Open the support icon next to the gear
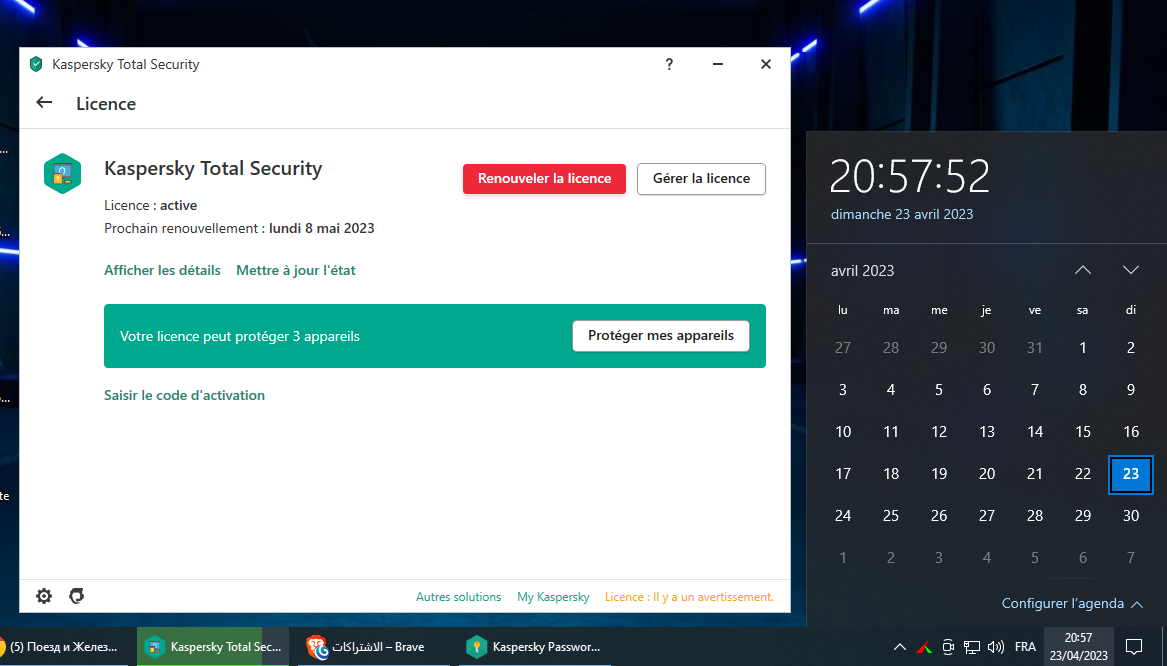1167x666 pixels. tap(77, 596)
